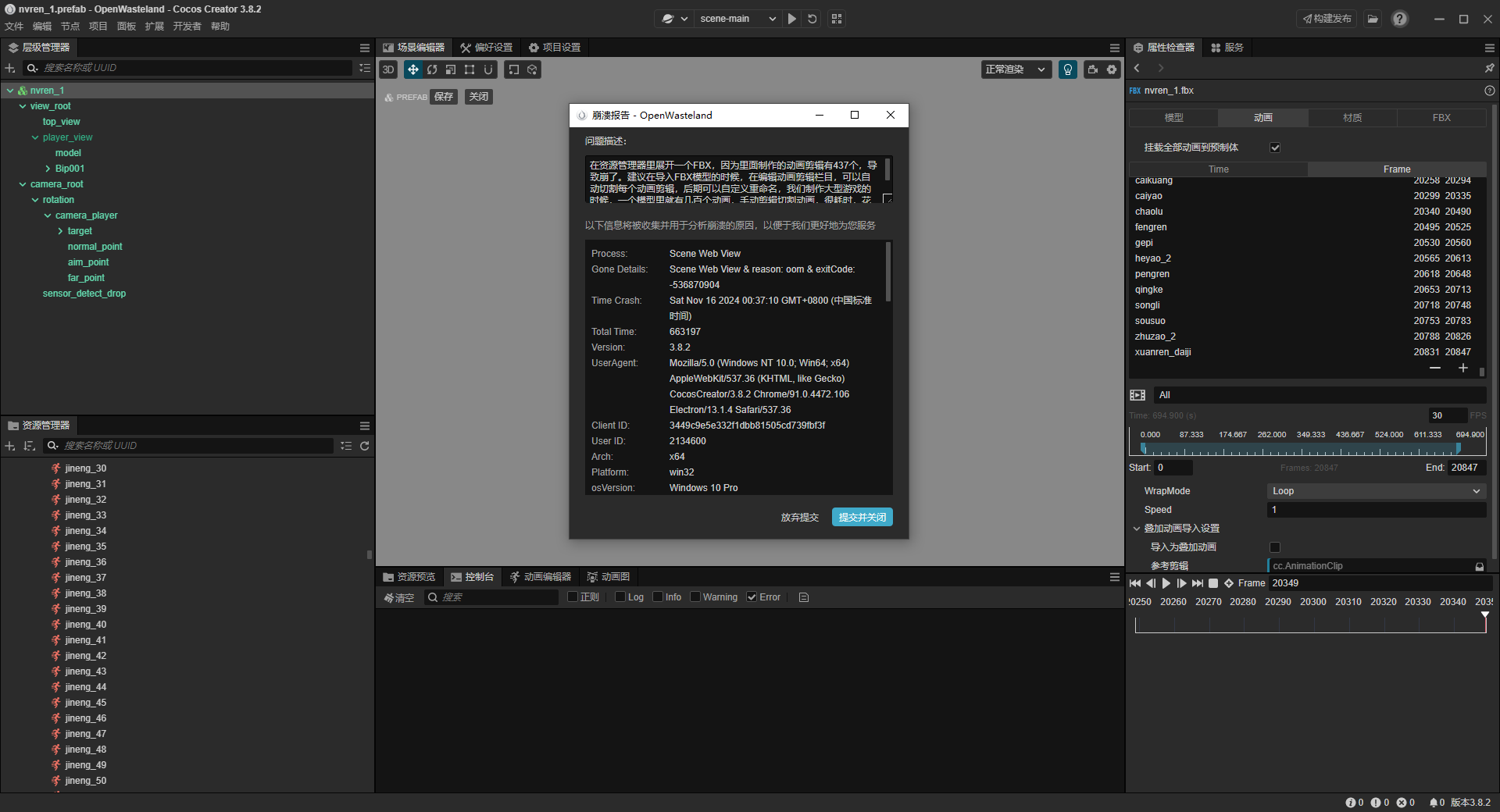Open the console log file icon
Screen dimensions: 1500x812
coord(804,597)
